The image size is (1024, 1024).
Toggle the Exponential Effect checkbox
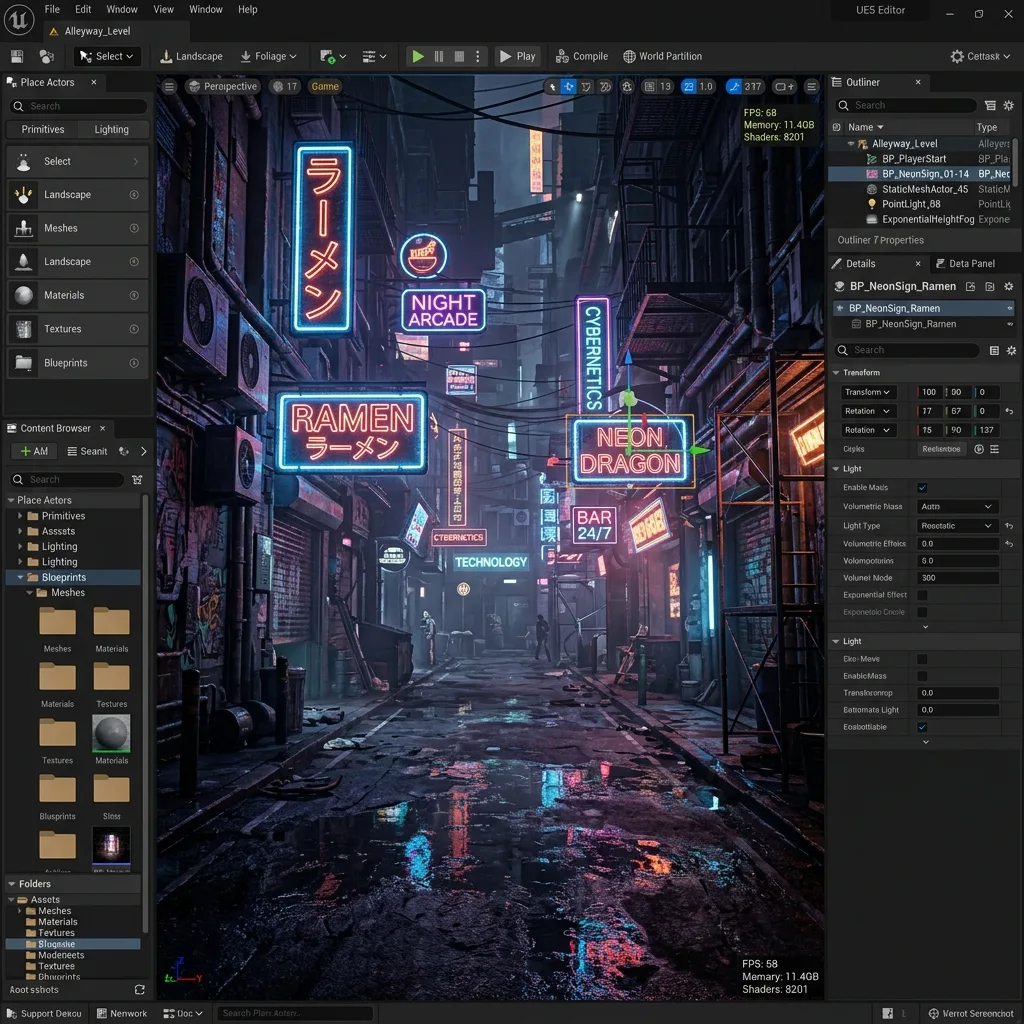point(922,595)
